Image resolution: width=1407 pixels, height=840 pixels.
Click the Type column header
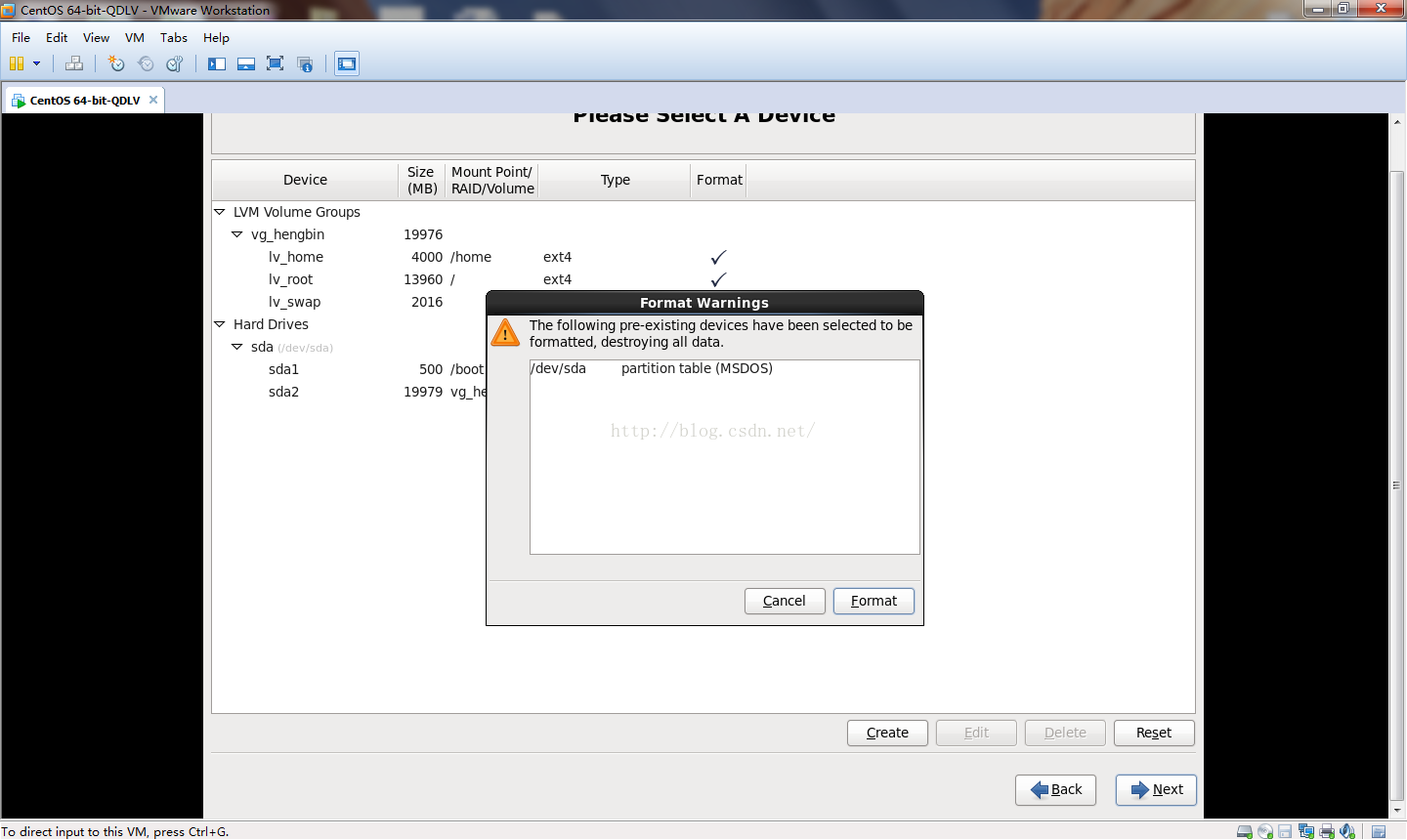tap(616, 180)
